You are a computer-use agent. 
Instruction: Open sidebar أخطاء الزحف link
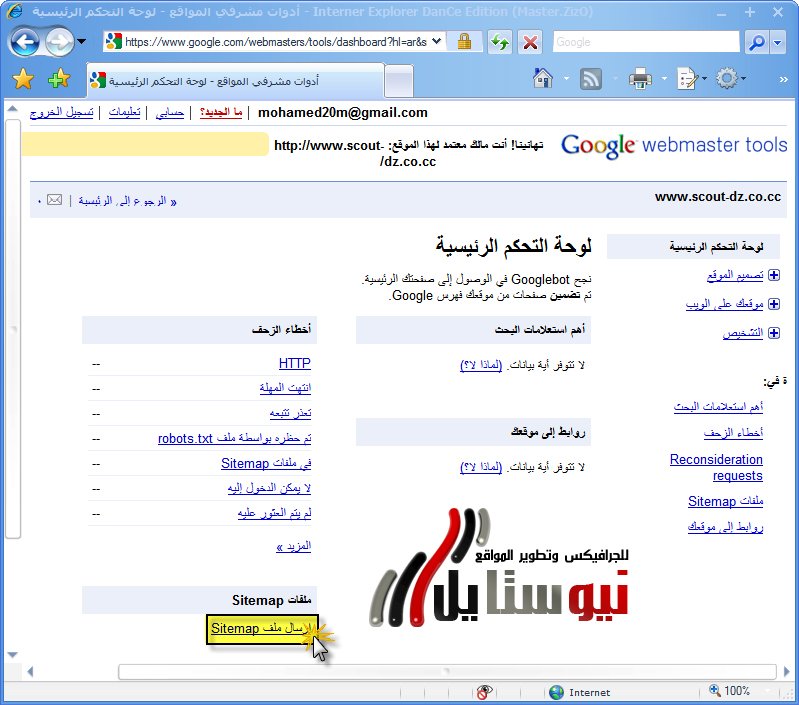[x=733, y=433]
